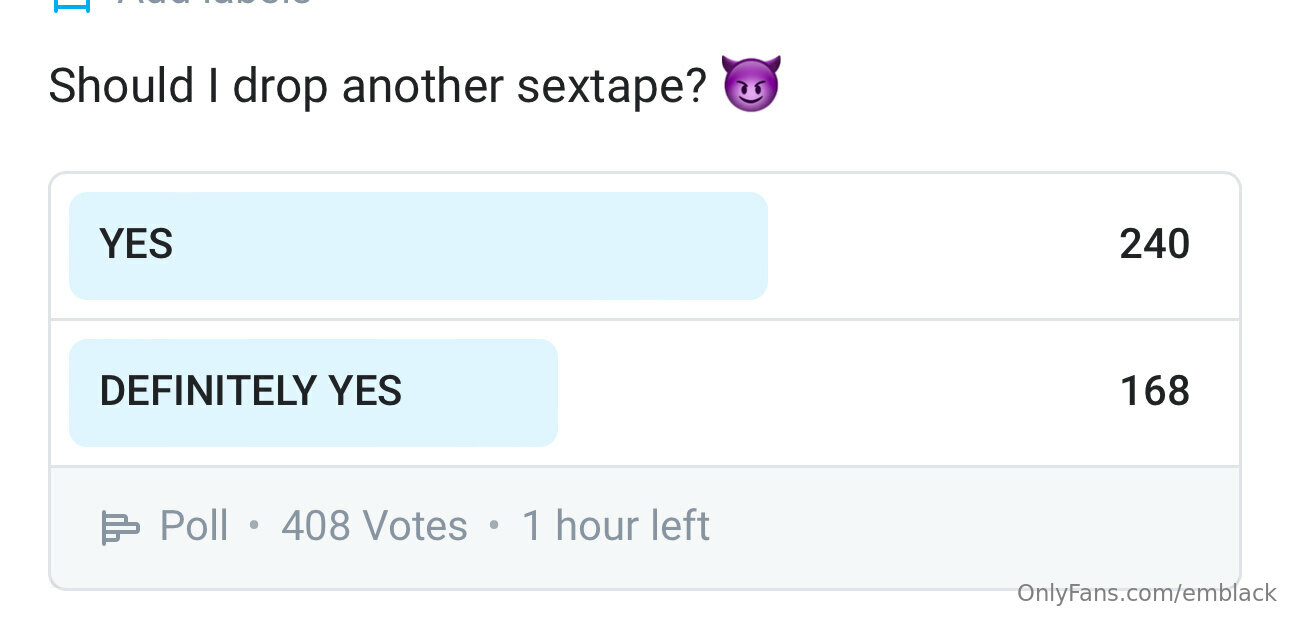Image resolution: width=1290 pixels, height=620 pixels.
Task: Vote for the DEFINITELY YES poll option
Action: click(x=645, y=393)
